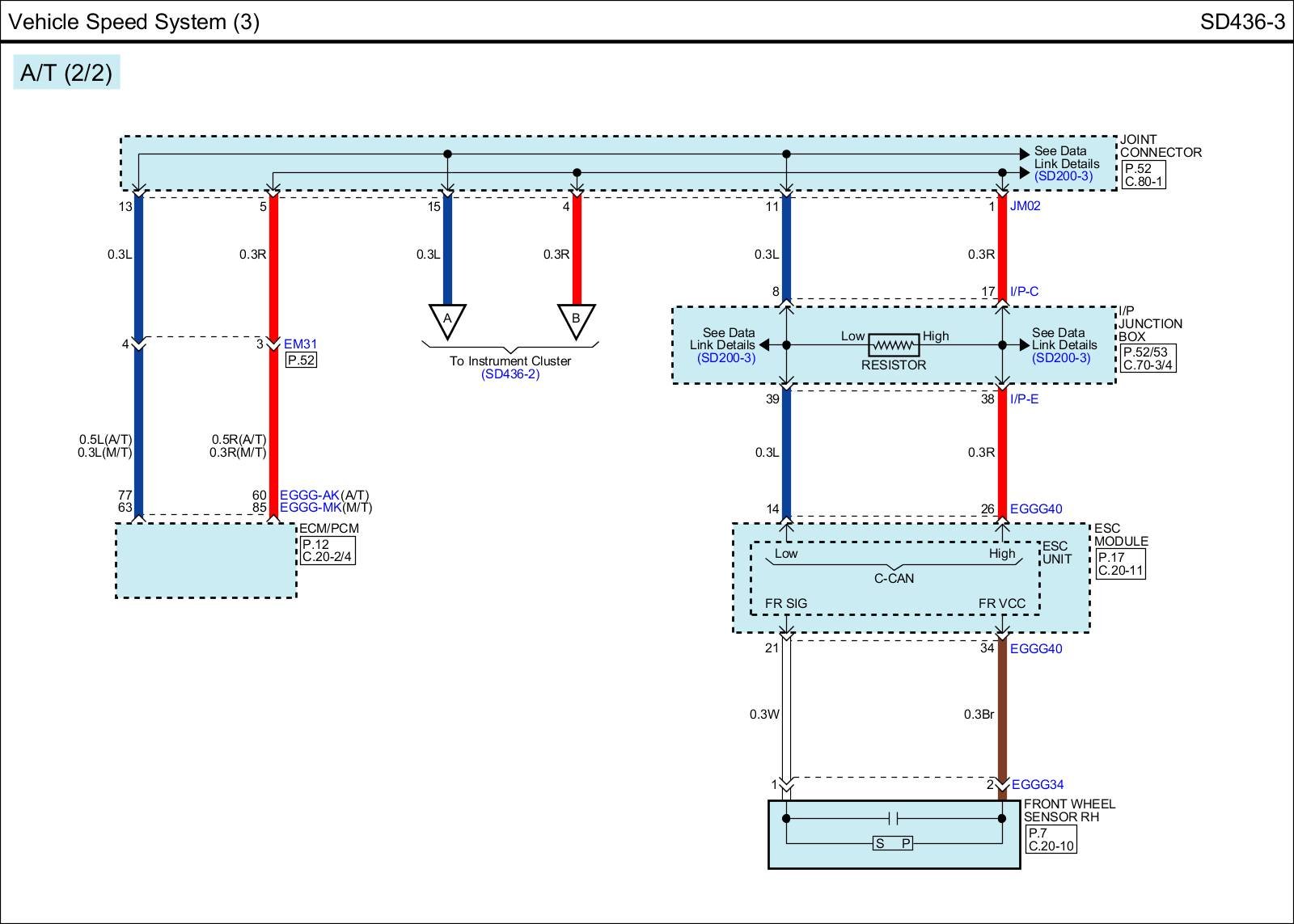The width and height of the screenshot is (1294, 924).
Task: Select the I/P-E connector label
Action: [1024, 399]
